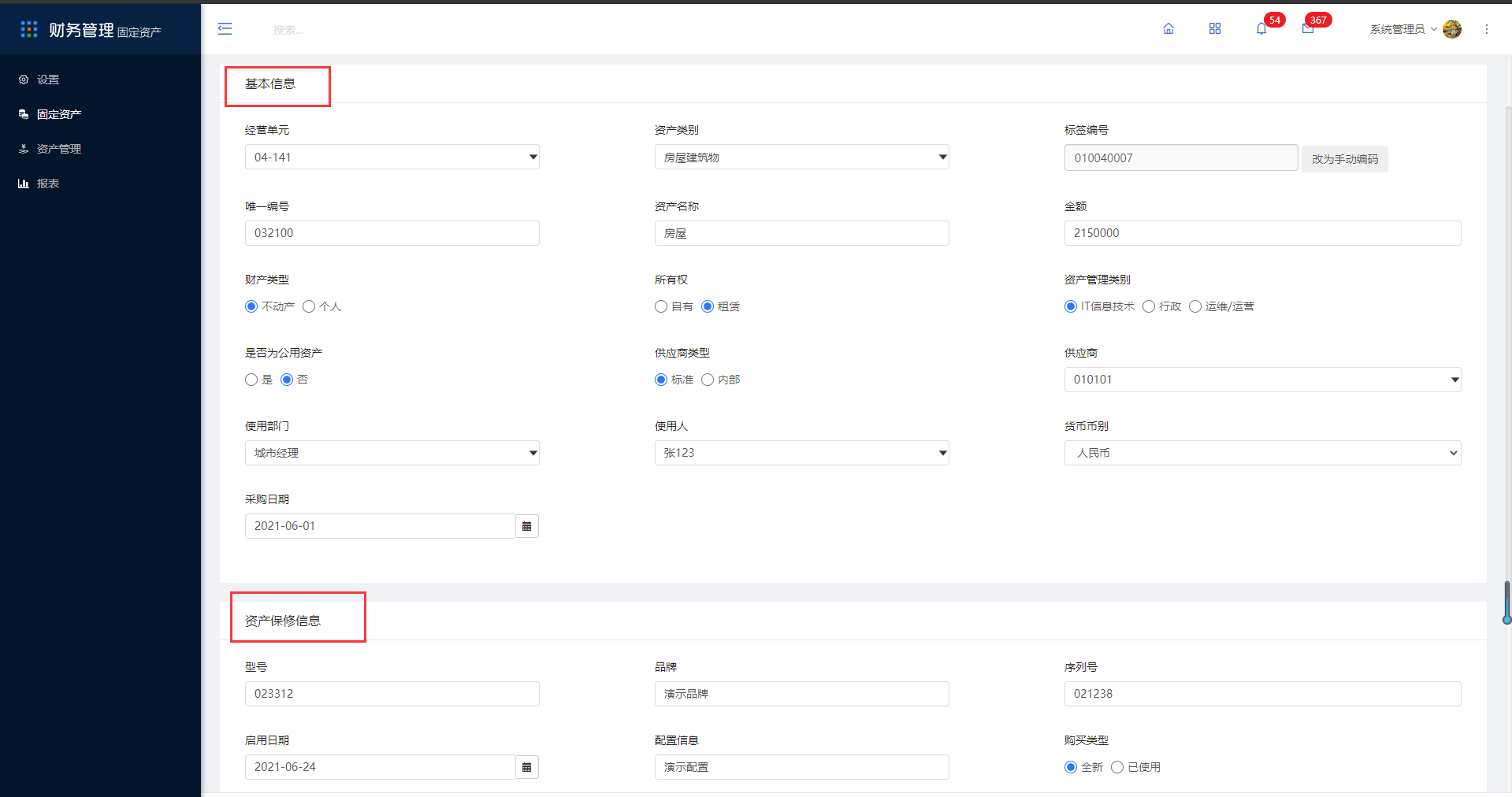Open the vertical three-dot more menu
Viewport: 1512px width, 797px height.
click(1487, 29)
